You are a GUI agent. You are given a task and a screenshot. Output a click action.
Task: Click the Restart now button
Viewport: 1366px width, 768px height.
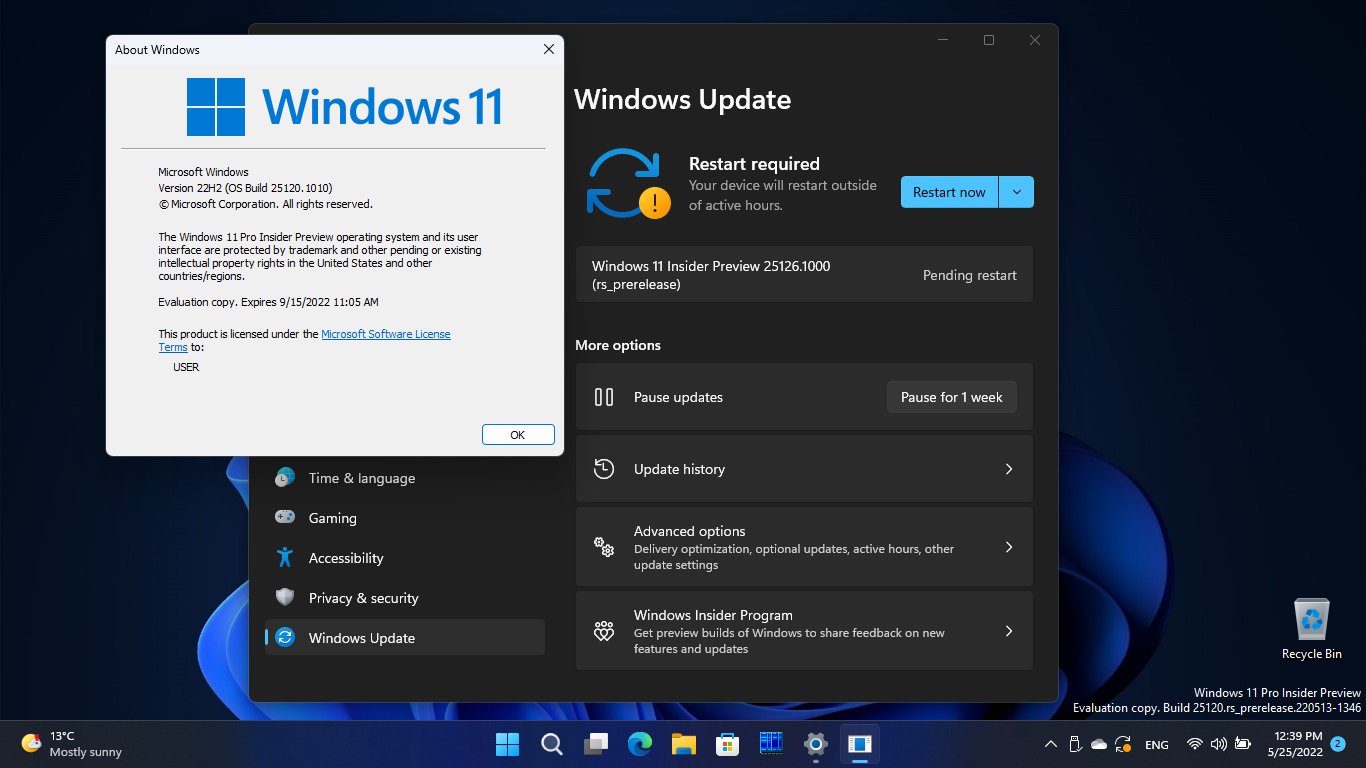tap(949, 192)
